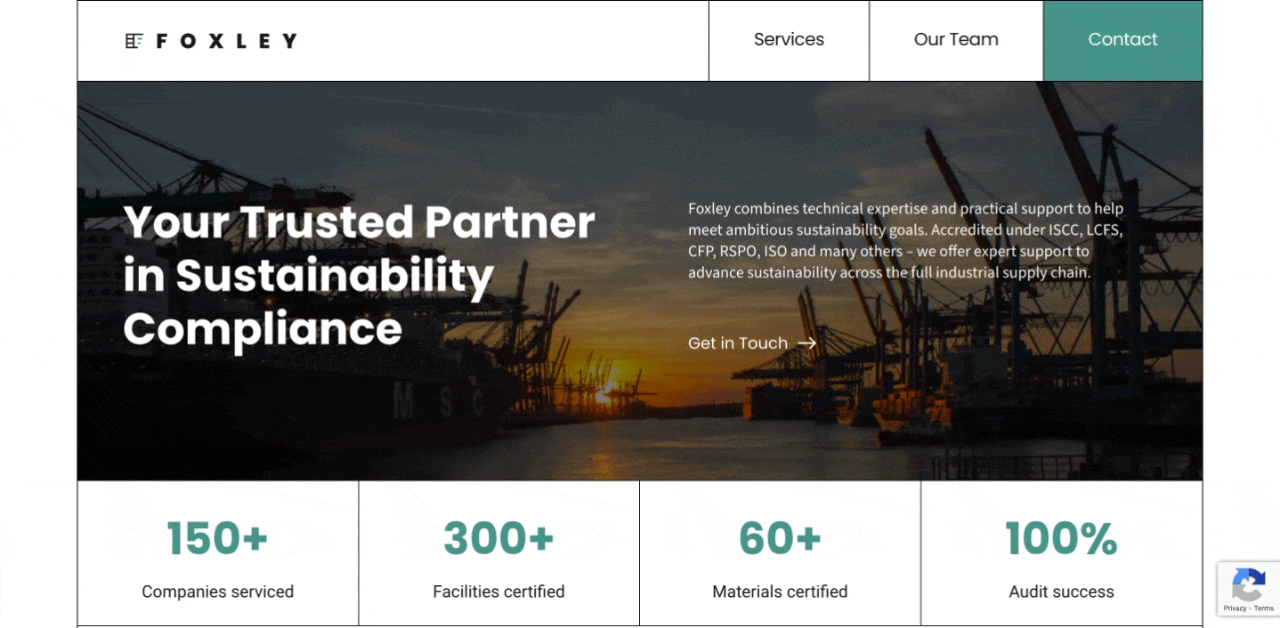Open the Services menu item
This screenshot has height=628, width=1280.
[x=789, y=40]
